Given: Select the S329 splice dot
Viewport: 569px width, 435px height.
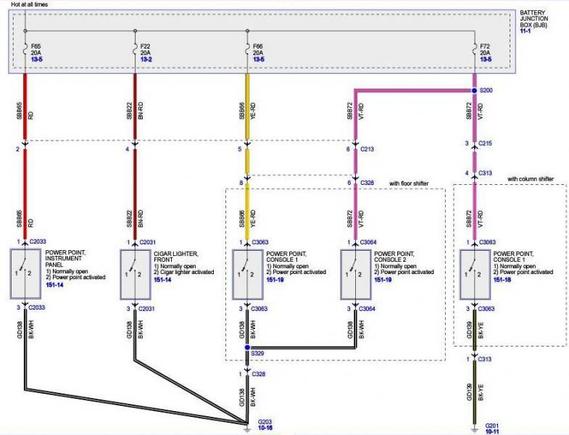Looking at the screenshot, I should 247,347.
